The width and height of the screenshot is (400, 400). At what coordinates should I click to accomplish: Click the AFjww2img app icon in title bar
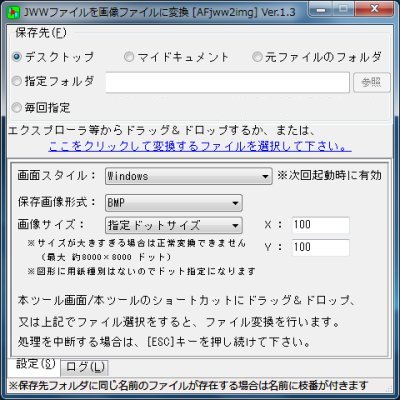[13, 12]
